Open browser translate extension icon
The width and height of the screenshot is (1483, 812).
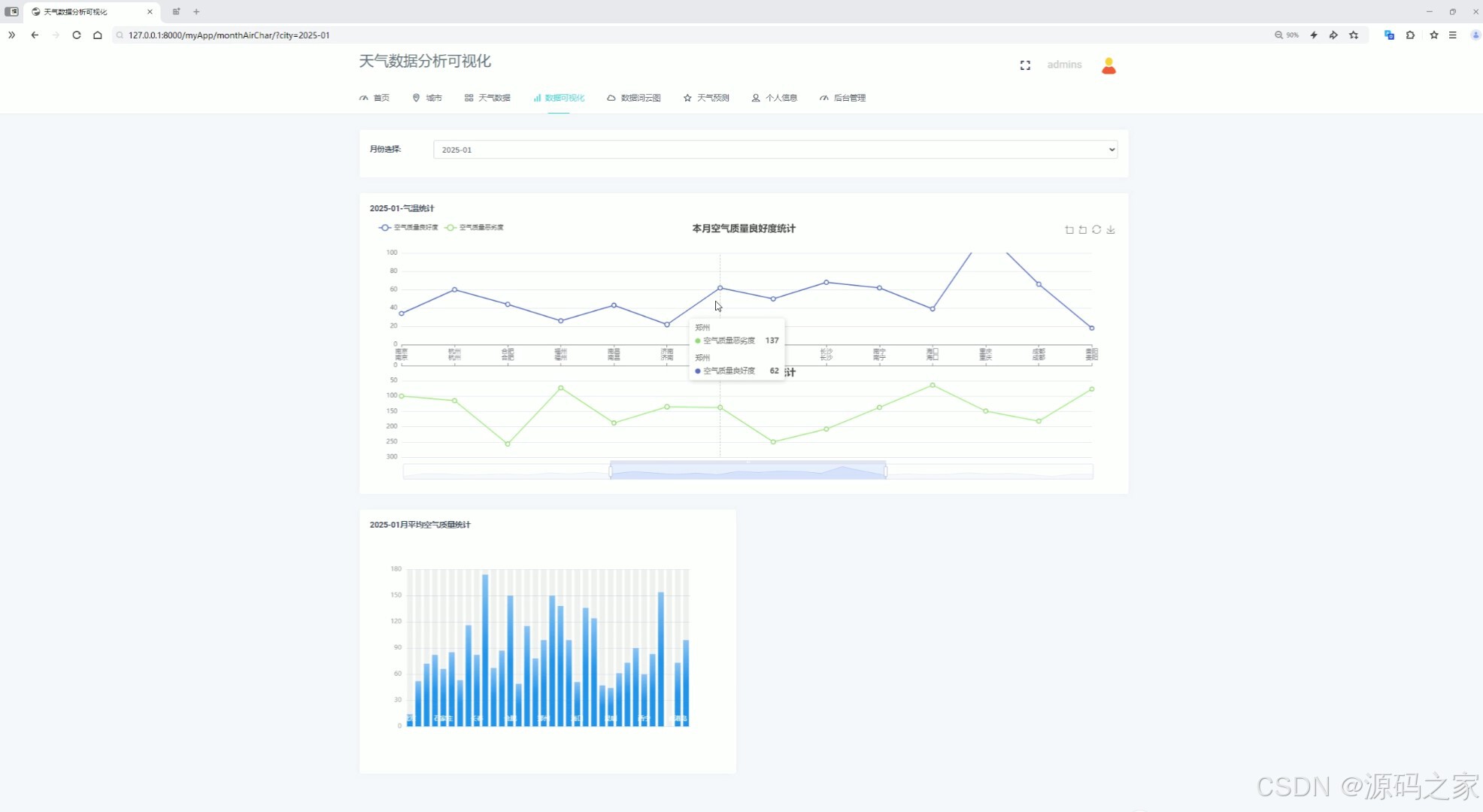[1389, 35]
